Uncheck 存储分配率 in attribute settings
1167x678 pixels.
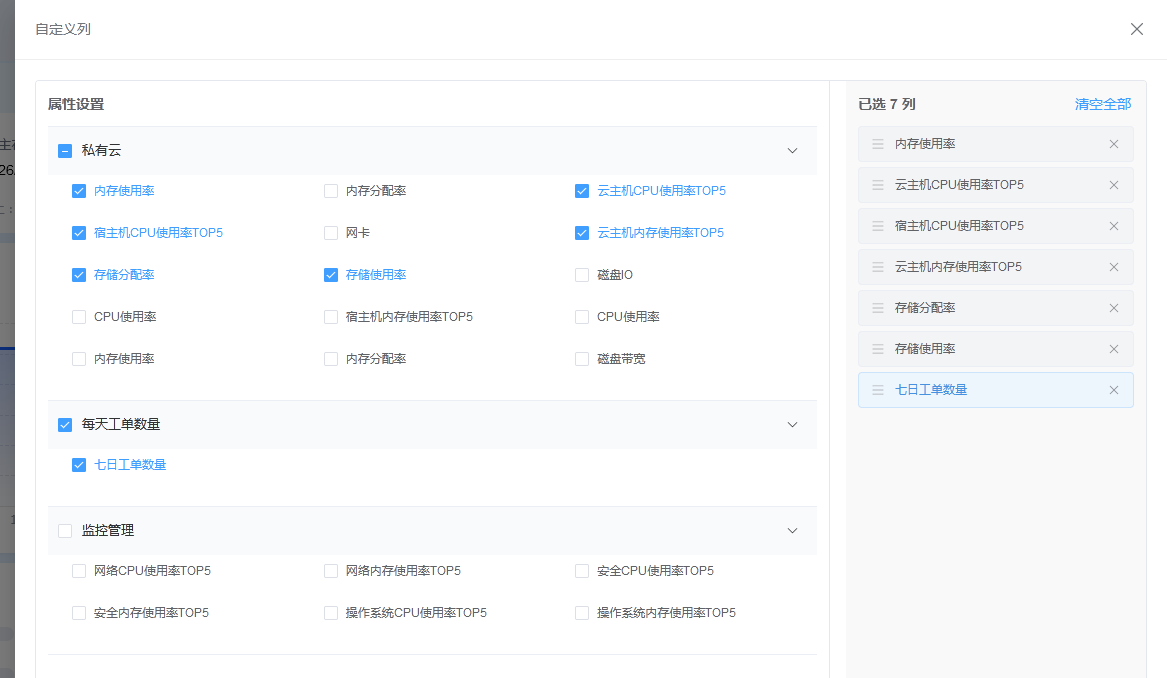[x=79, y=275]
